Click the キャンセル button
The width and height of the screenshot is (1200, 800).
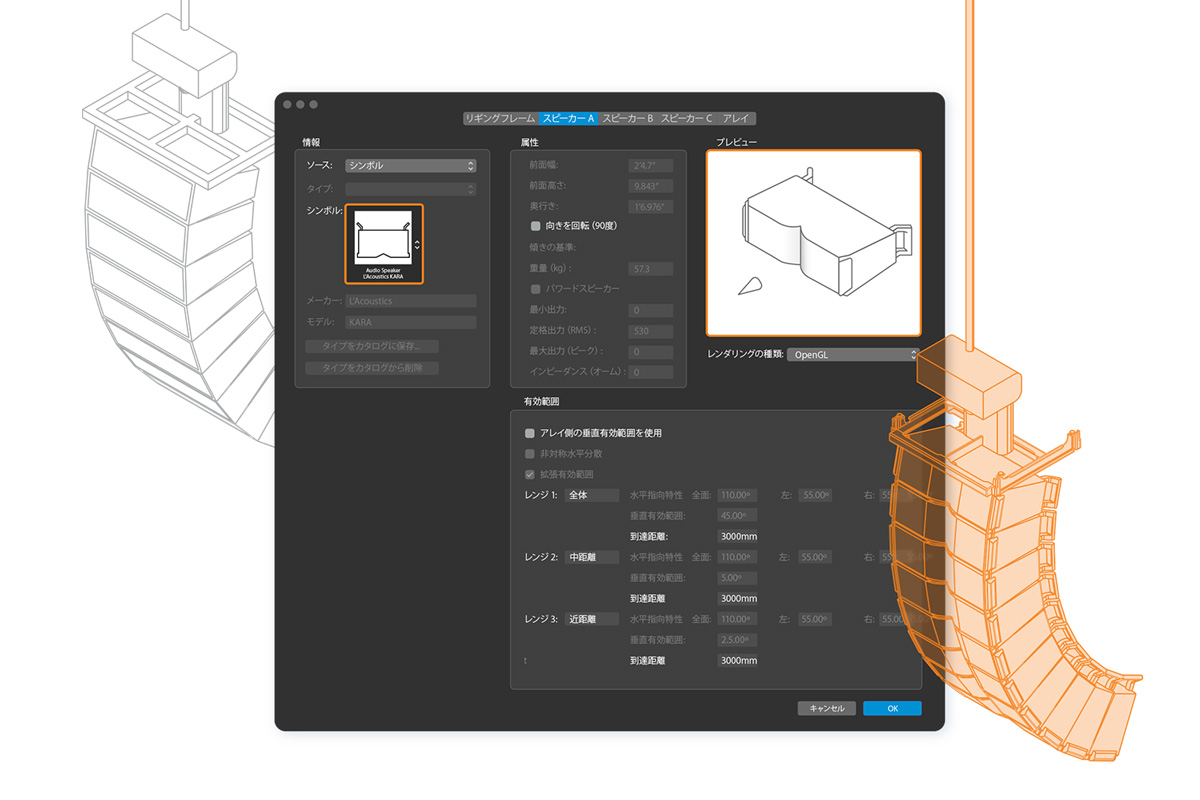[x=826, y=708]
